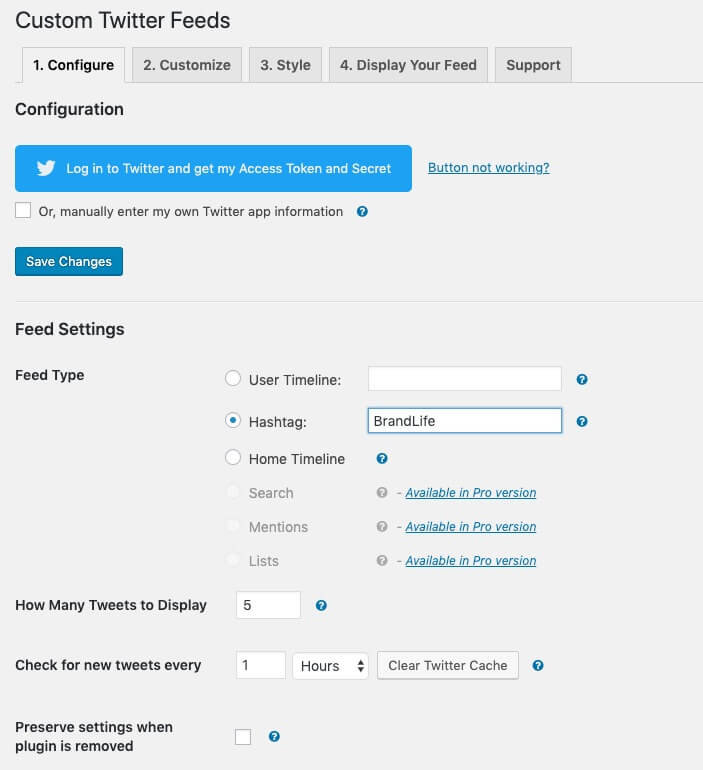The width and height of the screenshot is (703, 770).
Task: Open the 4. Display Your Feed tab
Action: tap(408, 65)
